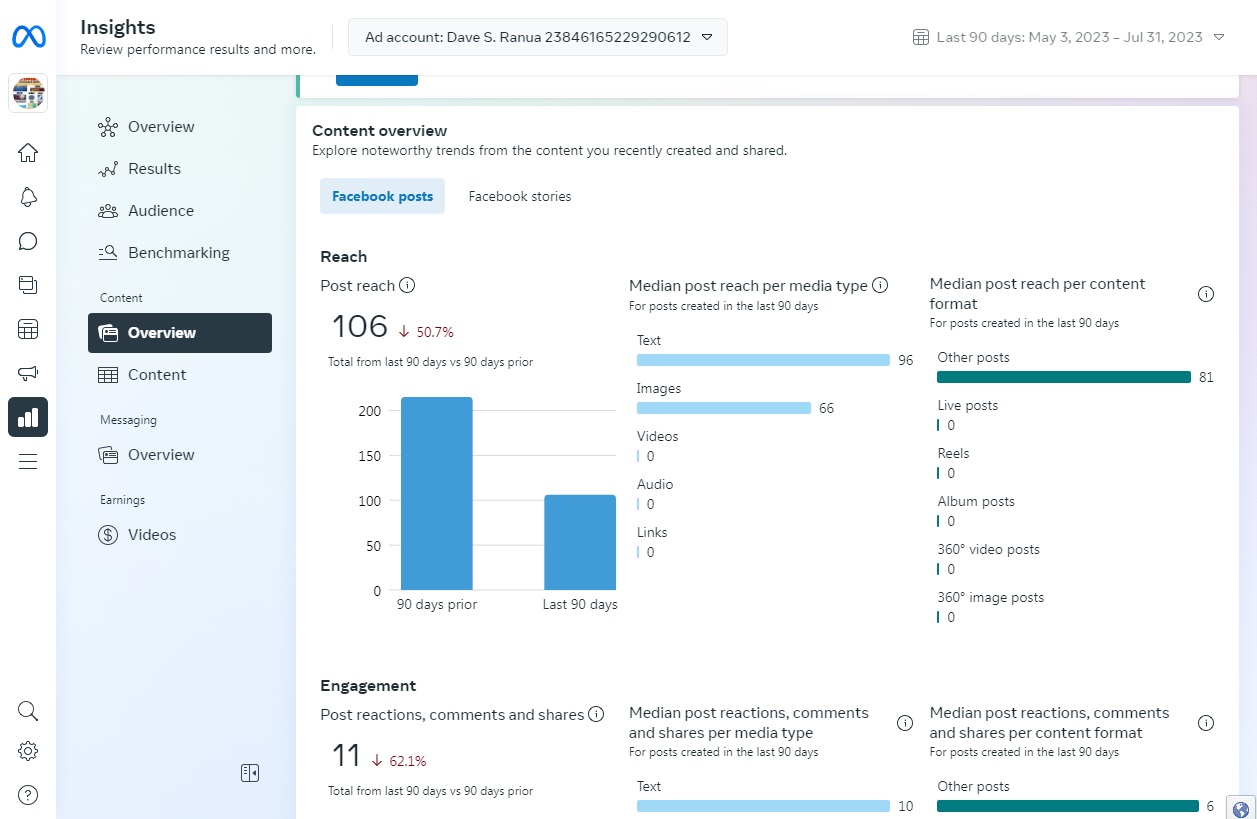Open Audience section
The image size is (1257, 819).
pos(180,211)
